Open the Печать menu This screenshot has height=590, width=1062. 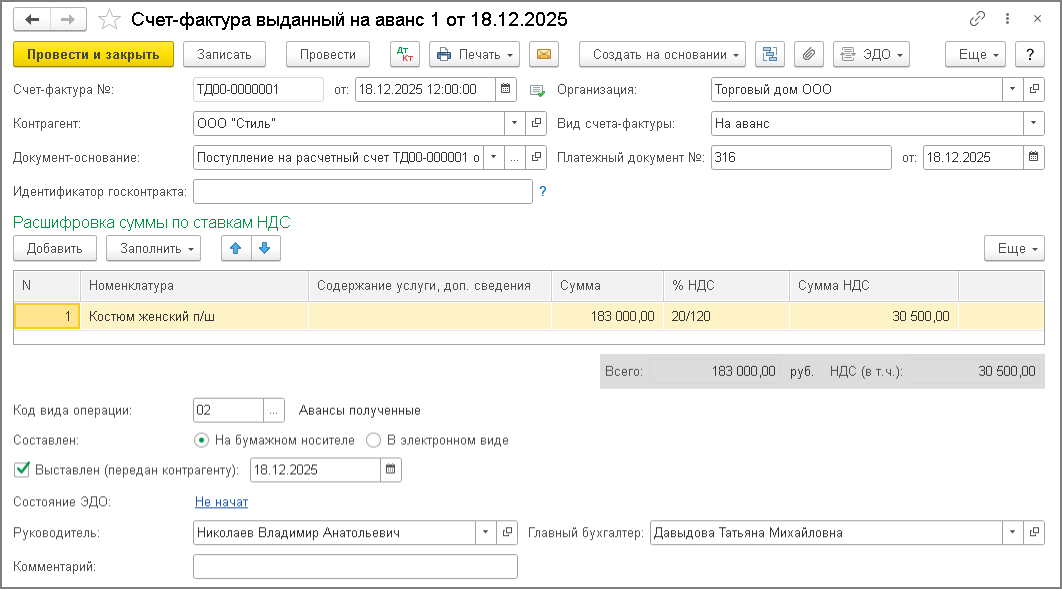(x=475, y=54)
